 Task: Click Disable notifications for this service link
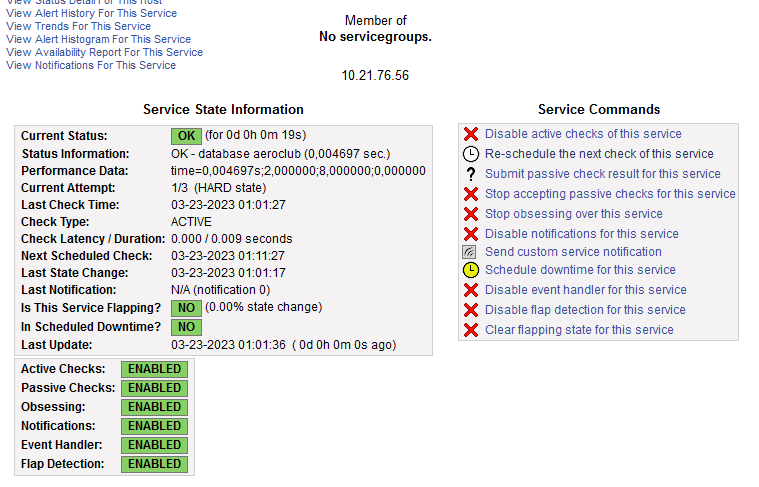pyautogui.click(x=581, y=234)
